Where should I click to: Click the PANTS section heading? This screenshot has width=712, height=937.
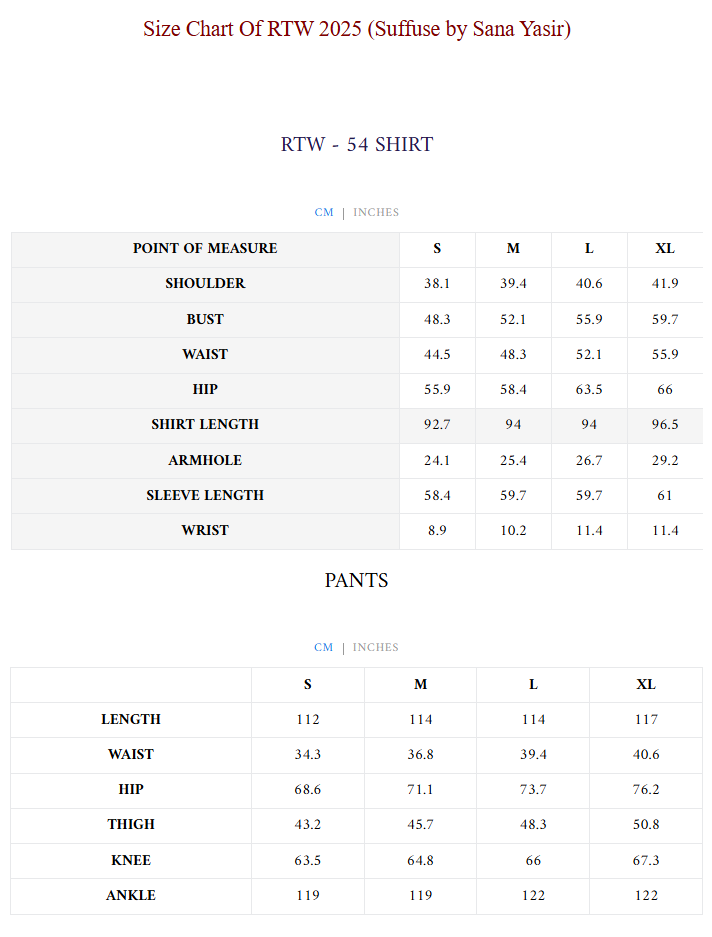pos(356,581)
